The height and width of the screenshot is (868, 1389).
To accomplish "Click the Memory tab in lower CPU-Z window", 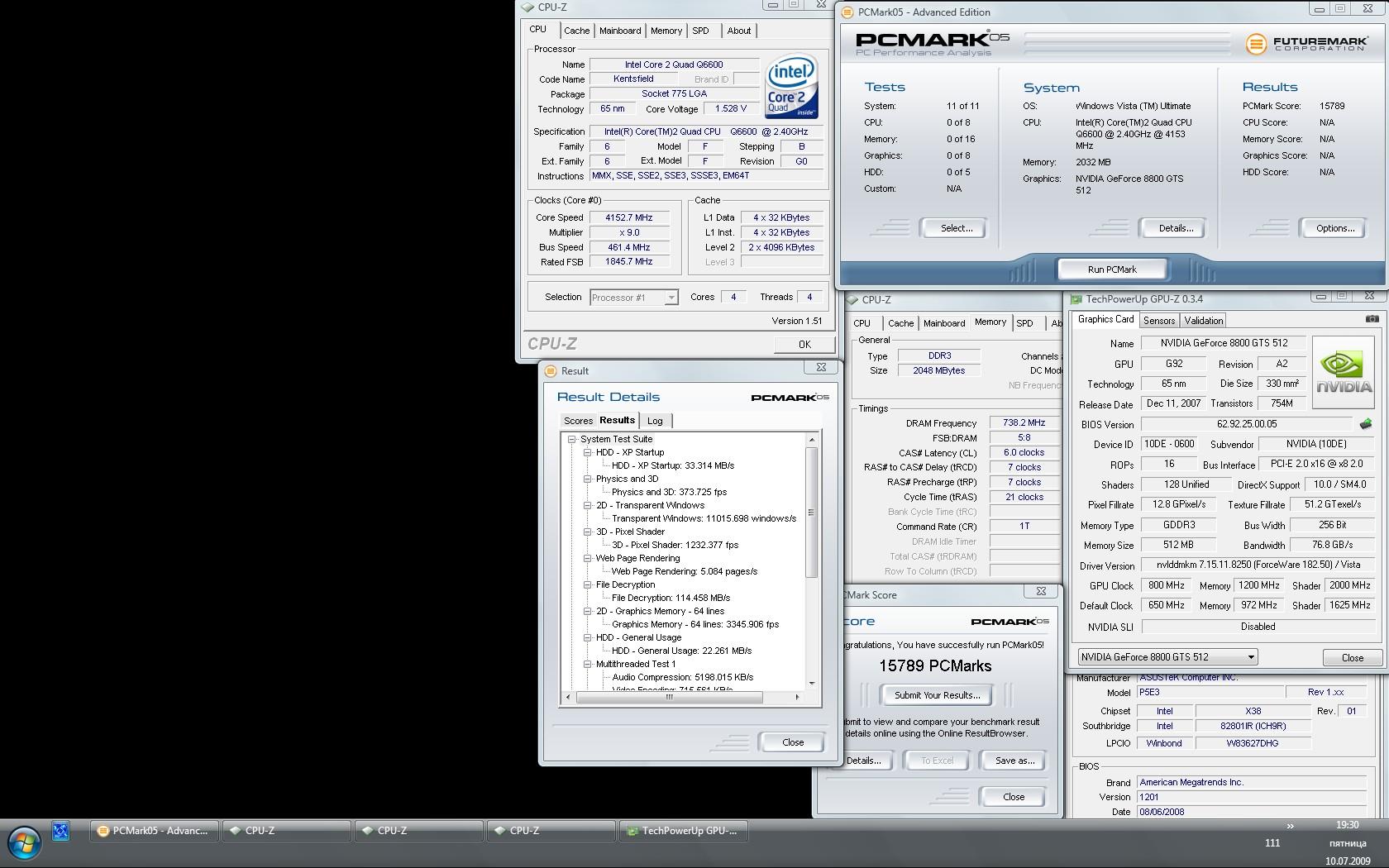I will click(x=990, y=322).
